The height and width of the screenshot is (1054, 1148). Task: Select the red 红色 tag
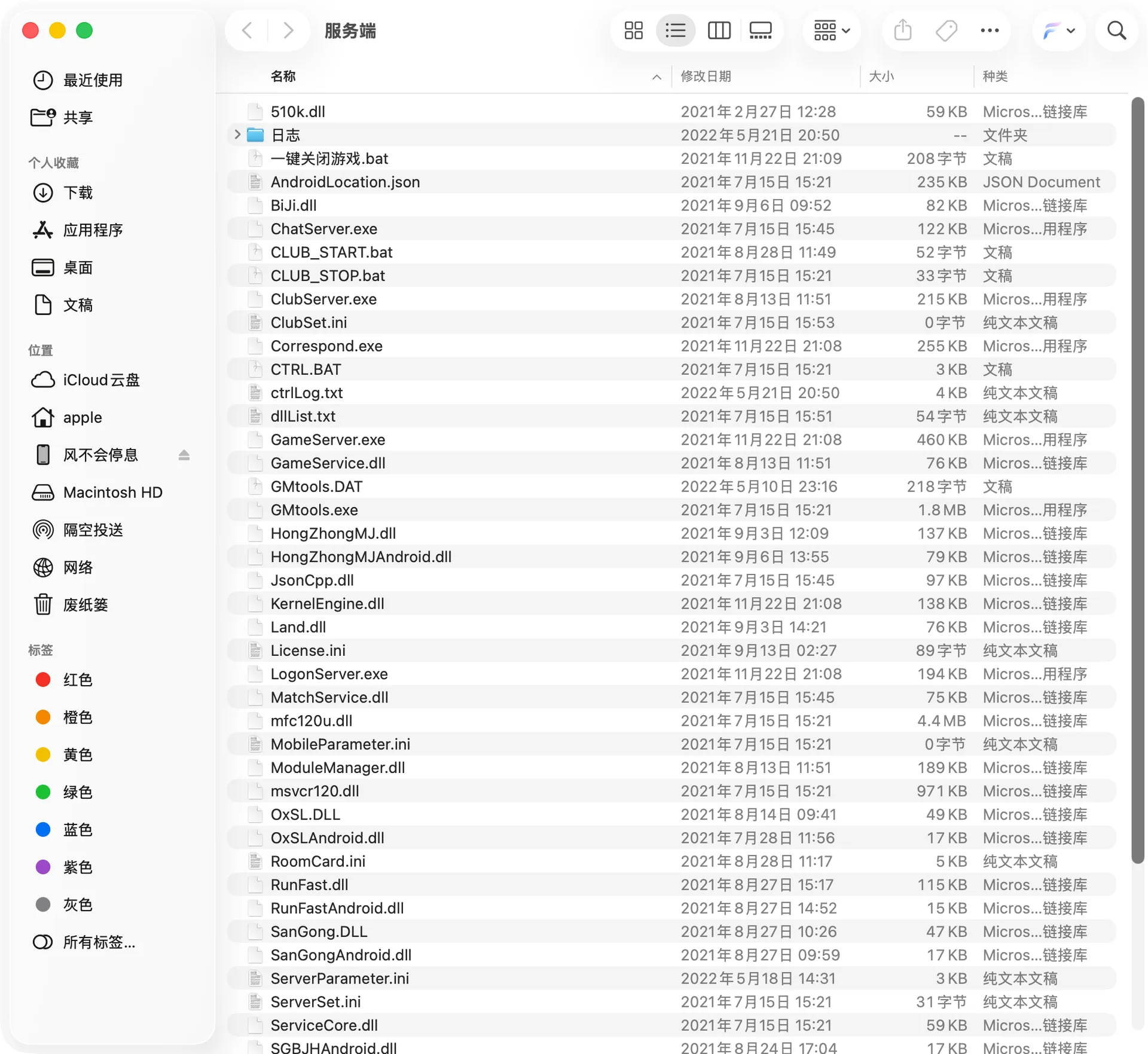pos(65,680)
